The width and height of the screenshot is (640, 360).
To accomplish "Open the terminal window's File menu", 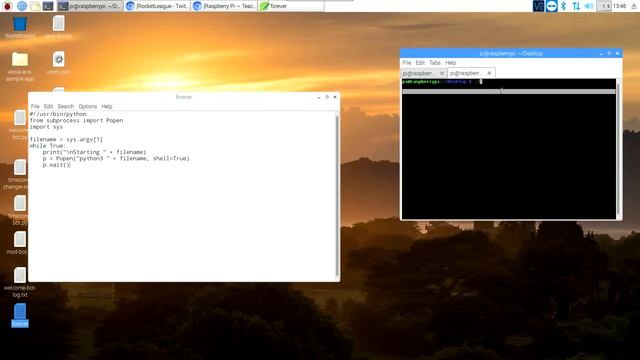I will click(407, 63).
